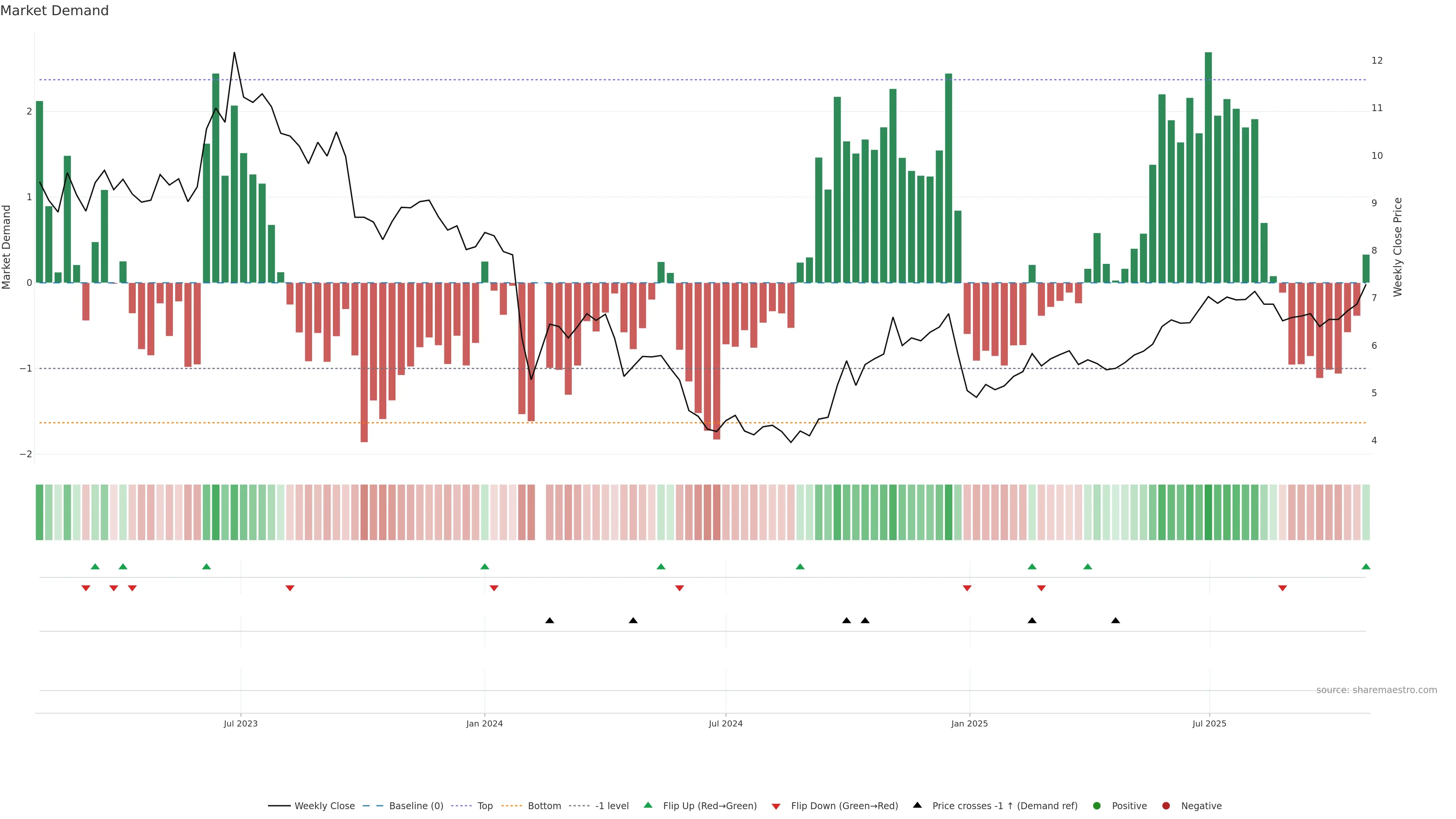Toggle Weekly Close series label

(325, 806)
